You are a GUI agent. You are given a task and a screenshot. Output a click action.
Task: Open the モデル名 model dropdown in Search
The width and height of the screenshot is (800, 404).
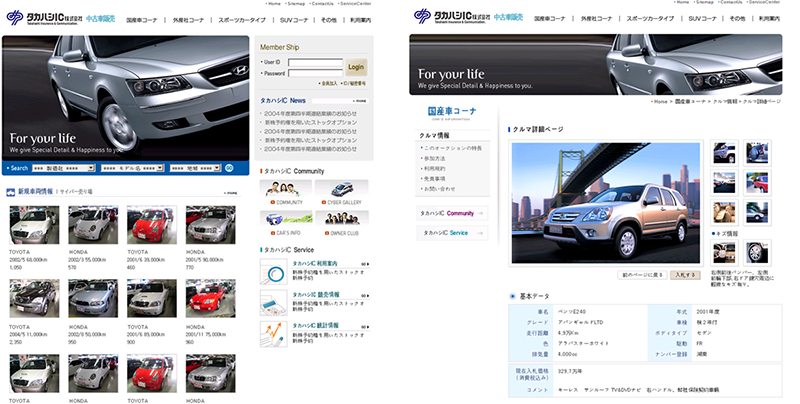tap(133, 168)
